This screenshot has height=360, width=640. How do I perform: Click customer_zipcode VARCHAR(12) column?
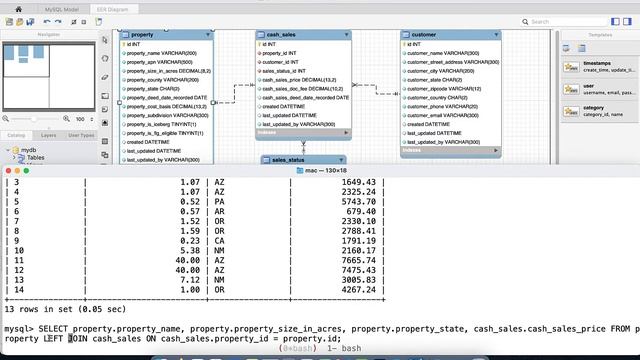pyautogui.click(x=444, y=89)
